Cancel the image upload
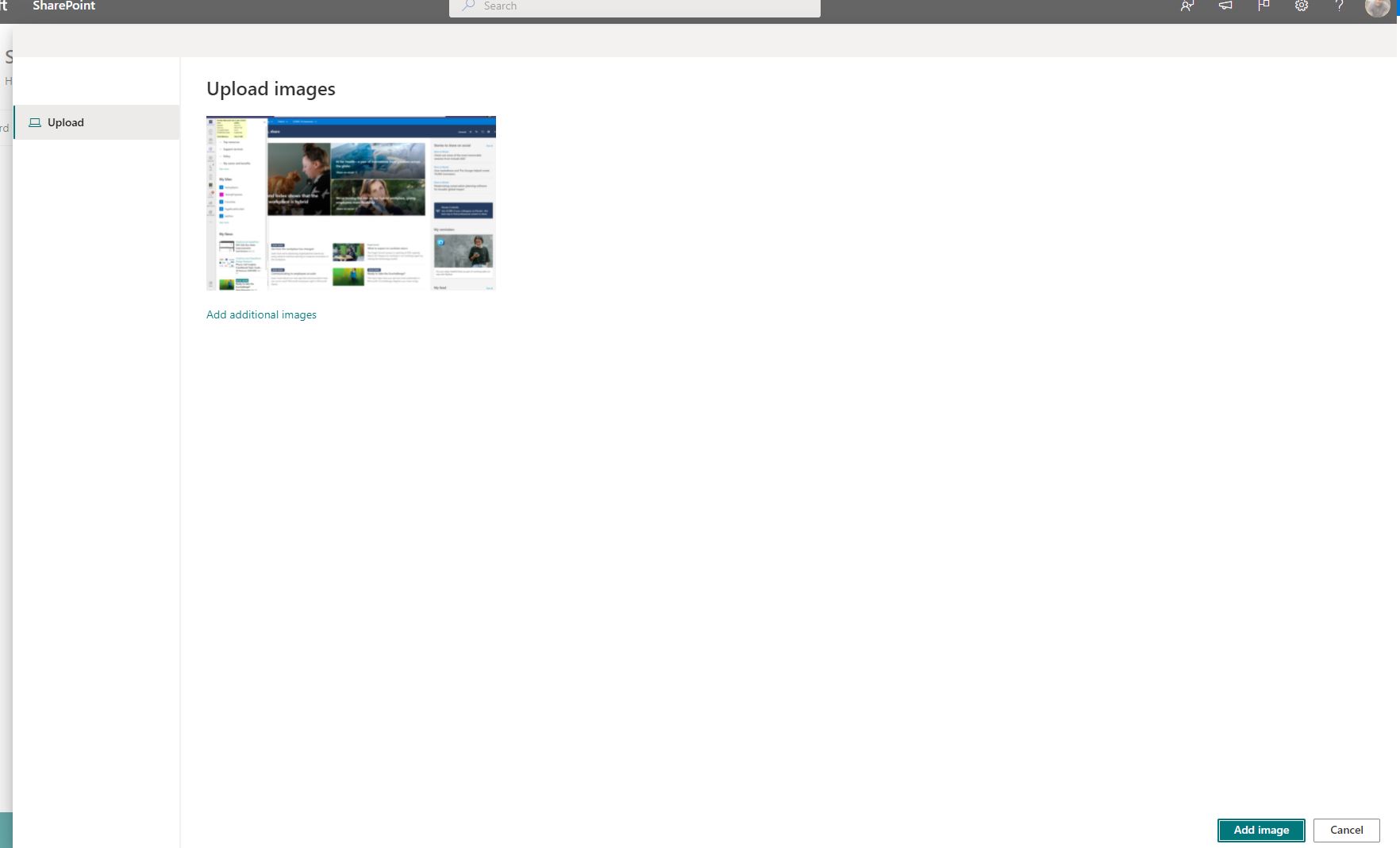1400x848 pixels. pyautogui.click(x=1346, y=830)
